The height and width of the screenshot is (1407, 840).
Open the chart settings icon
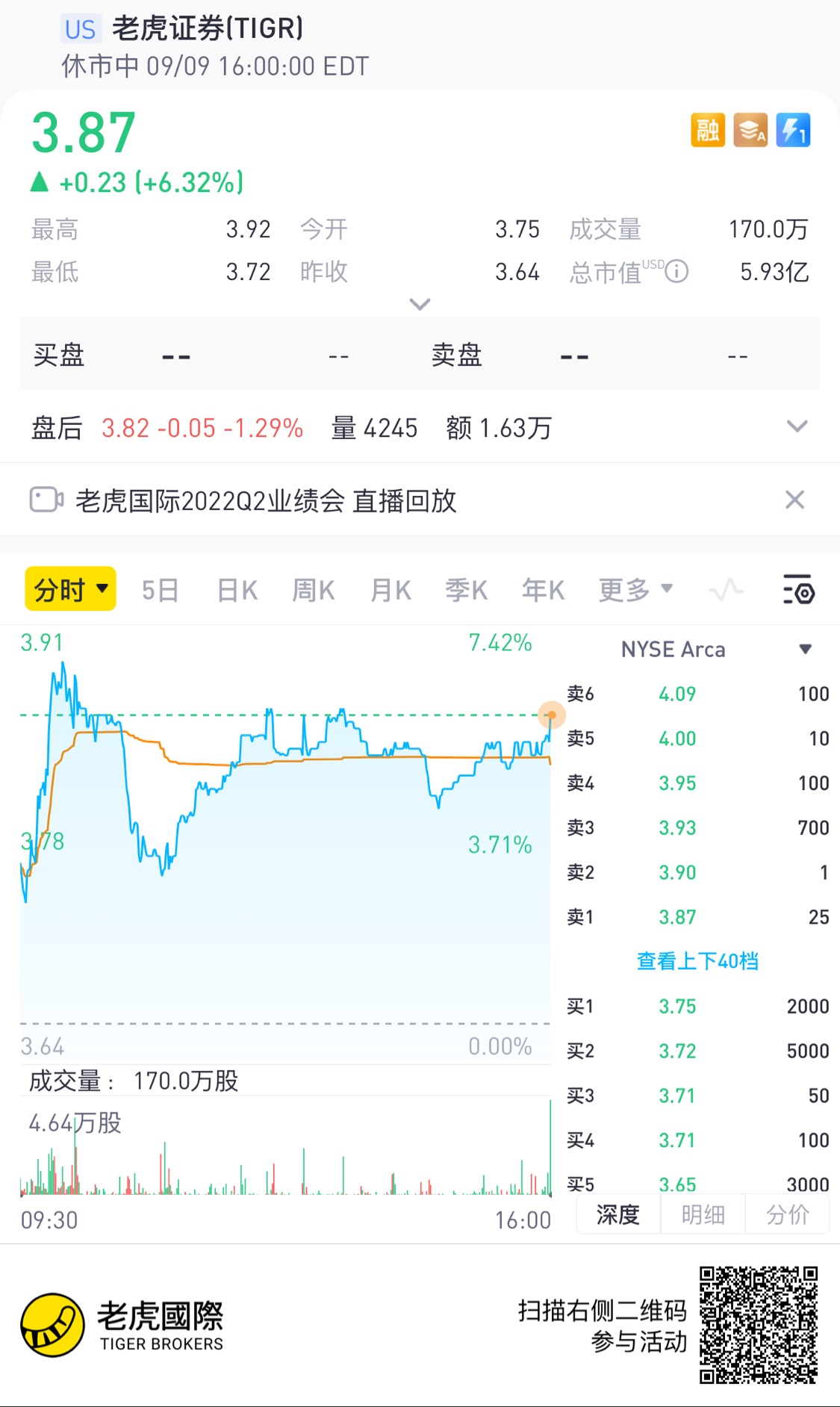coord(798,590)
